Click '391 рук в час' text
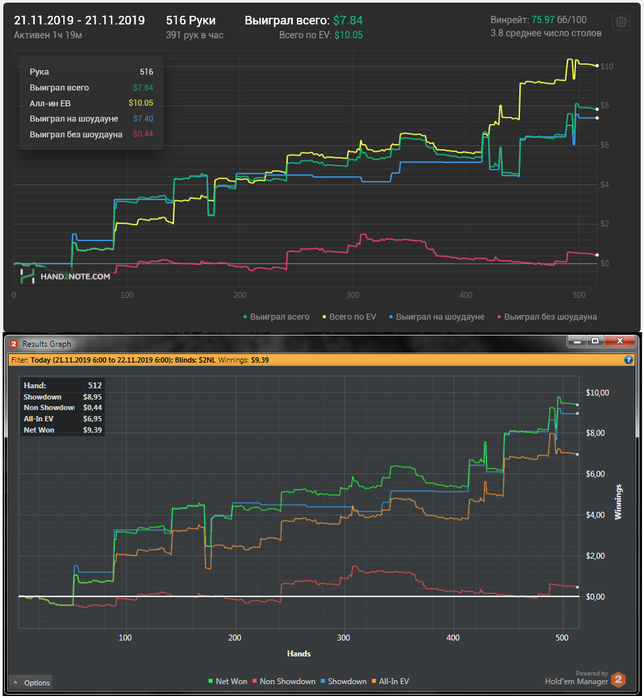 pos(195,35)
